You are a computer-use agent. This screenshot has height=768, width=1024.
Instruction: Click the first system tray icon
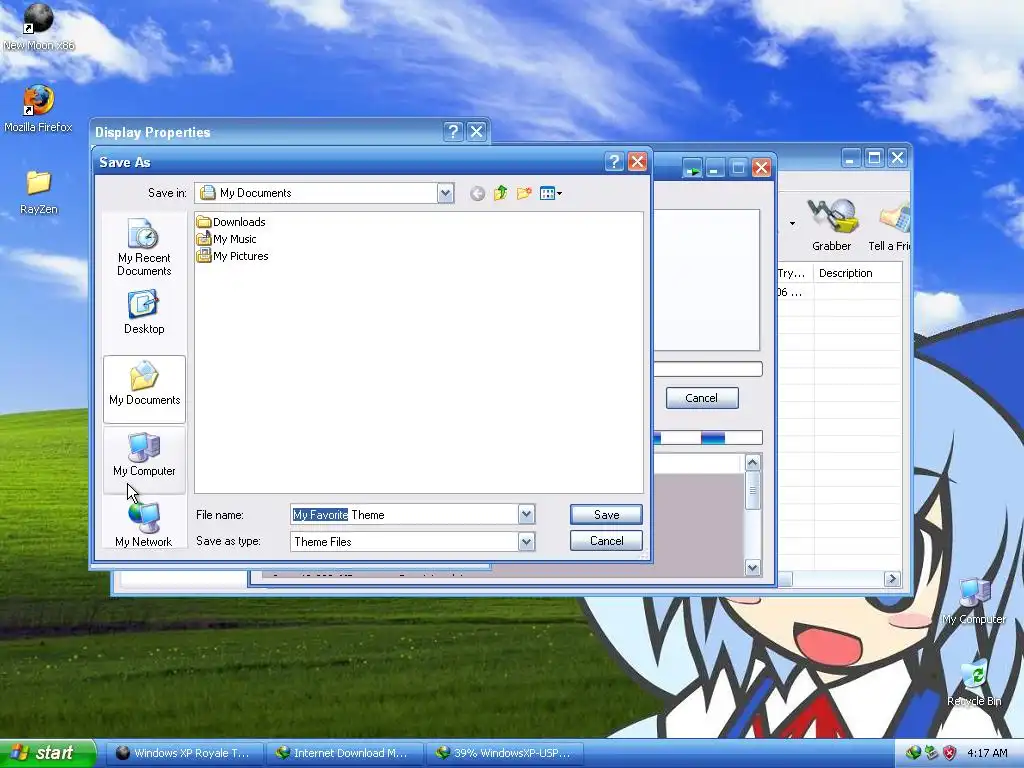click(914, 753)
